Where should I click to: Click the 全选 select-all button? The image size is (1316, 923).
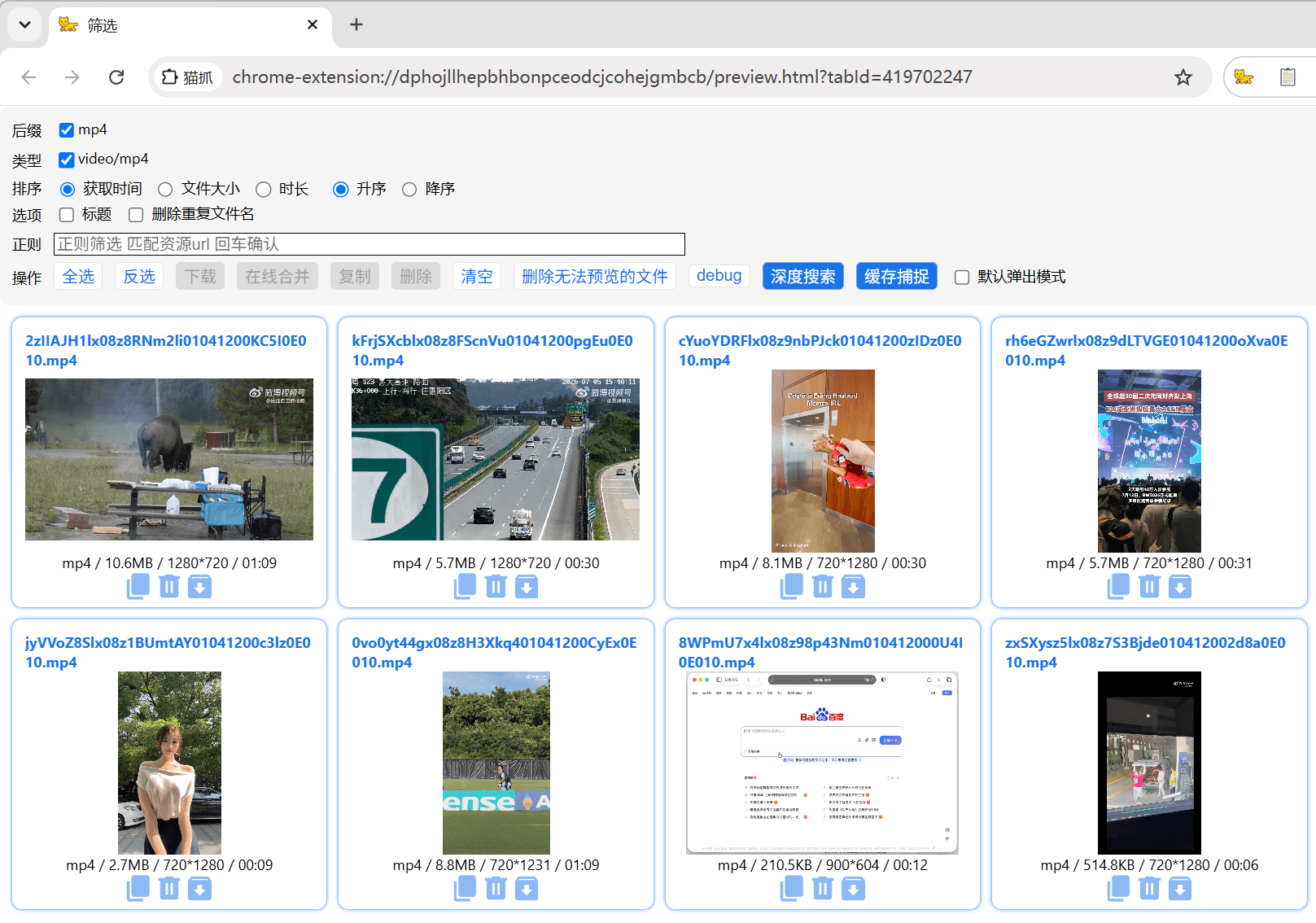78,277
